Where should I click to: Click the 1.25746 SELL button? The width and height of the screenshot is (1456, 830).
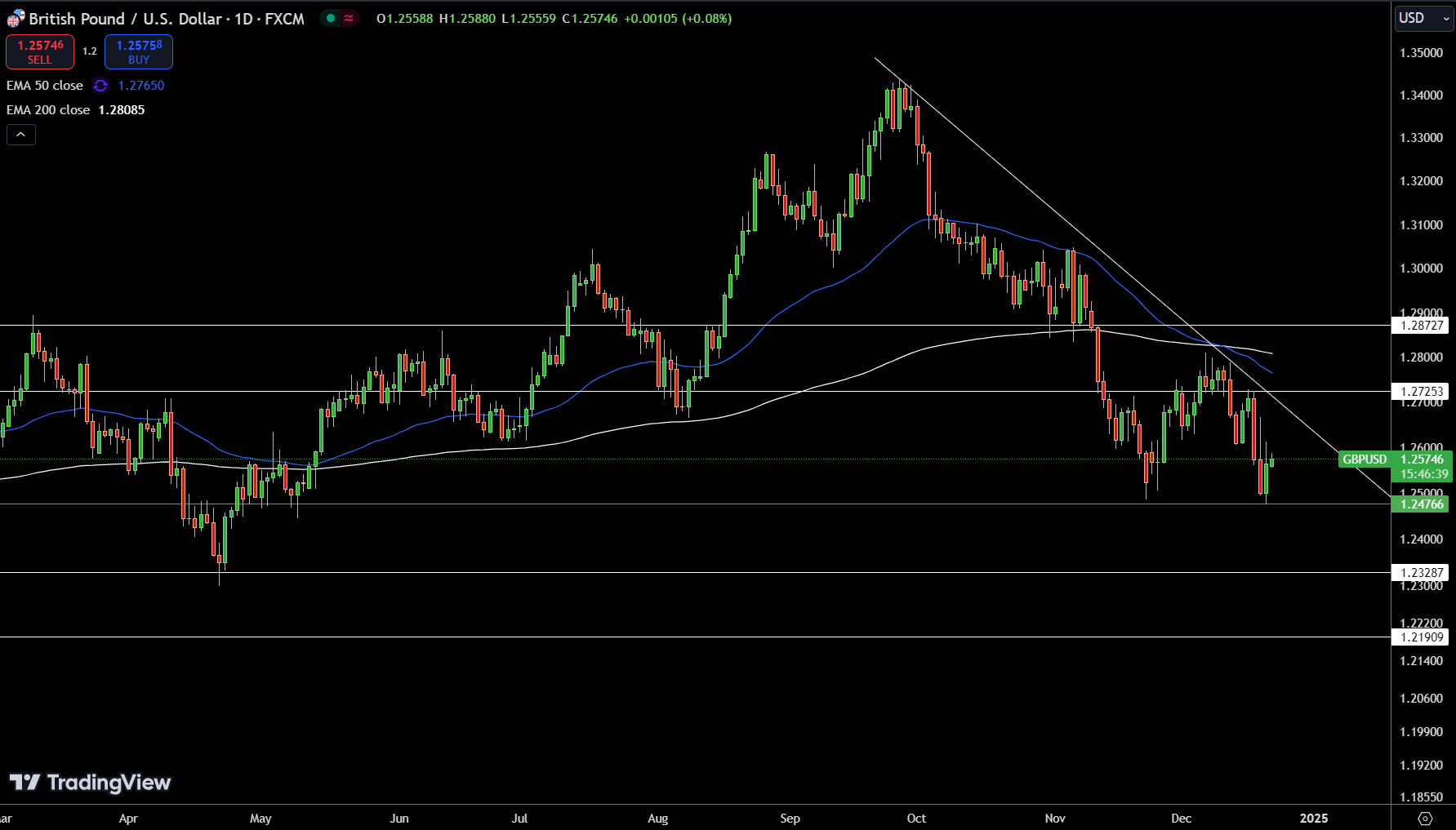[x=40, y=51]
